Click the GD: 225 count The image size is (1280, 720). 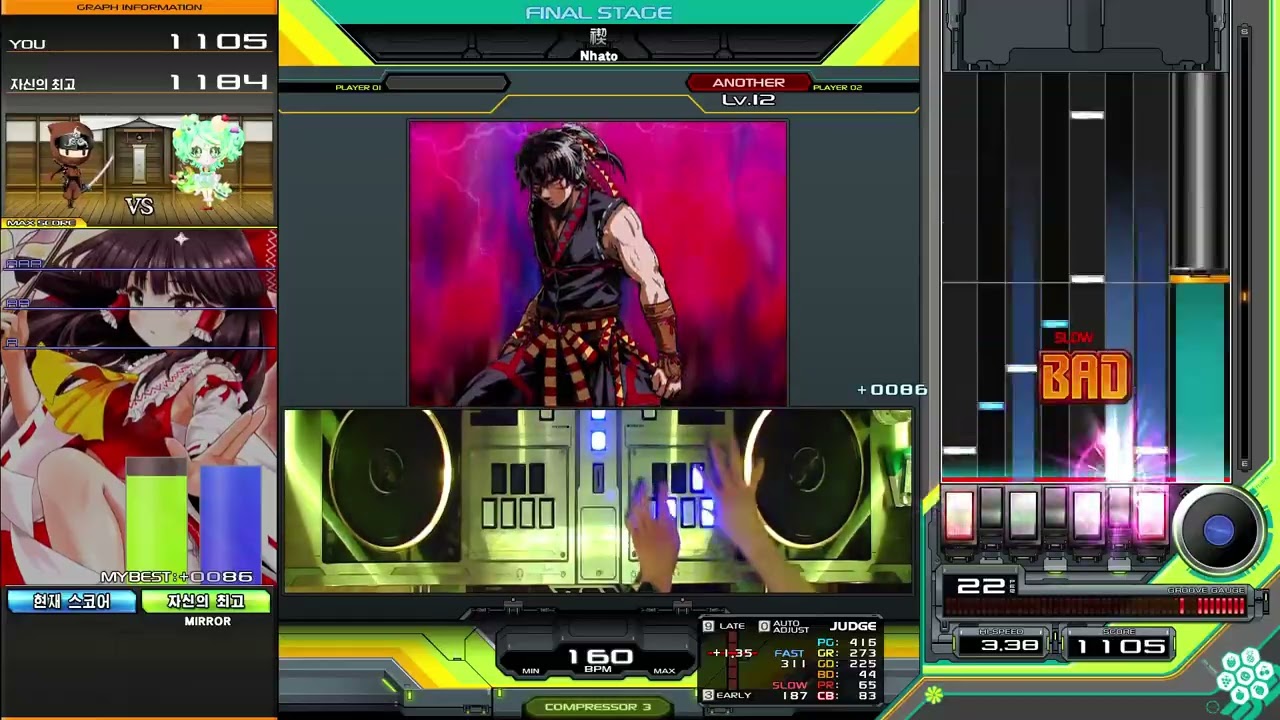tap(847, 664)
